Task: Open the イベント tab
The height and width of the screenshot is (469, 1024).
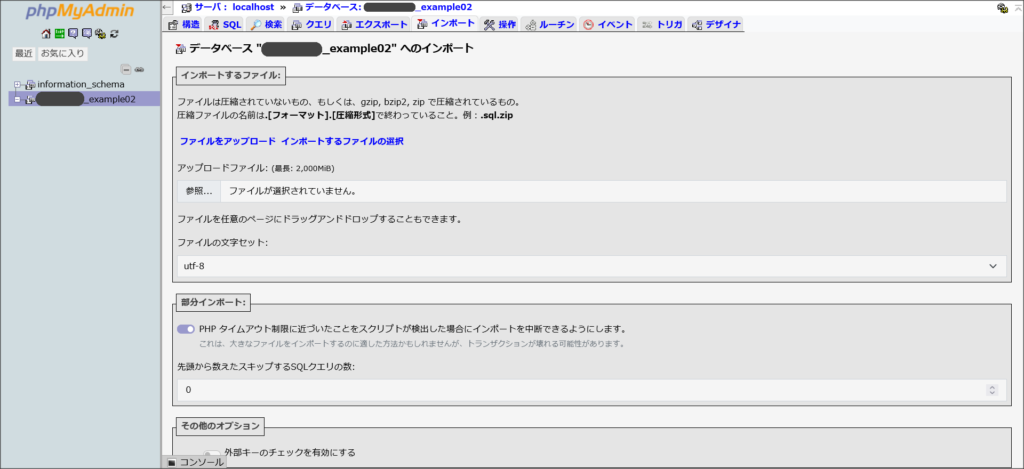Action: (x=608, y=25)
